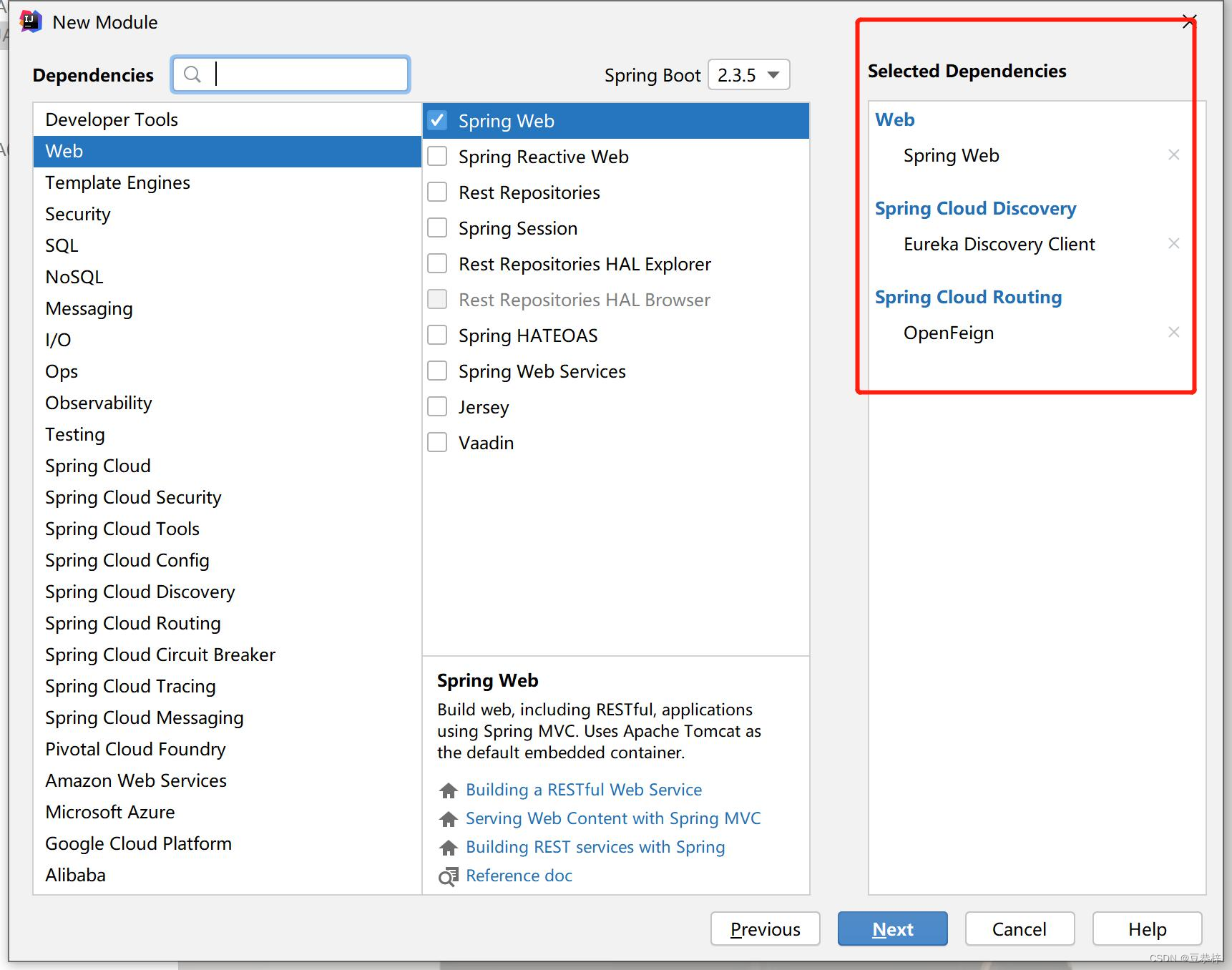Click the IntelliJ IDEA logo icon
Image resolution: width=1232 pixels, height=970 pixels.
[31, 22]
